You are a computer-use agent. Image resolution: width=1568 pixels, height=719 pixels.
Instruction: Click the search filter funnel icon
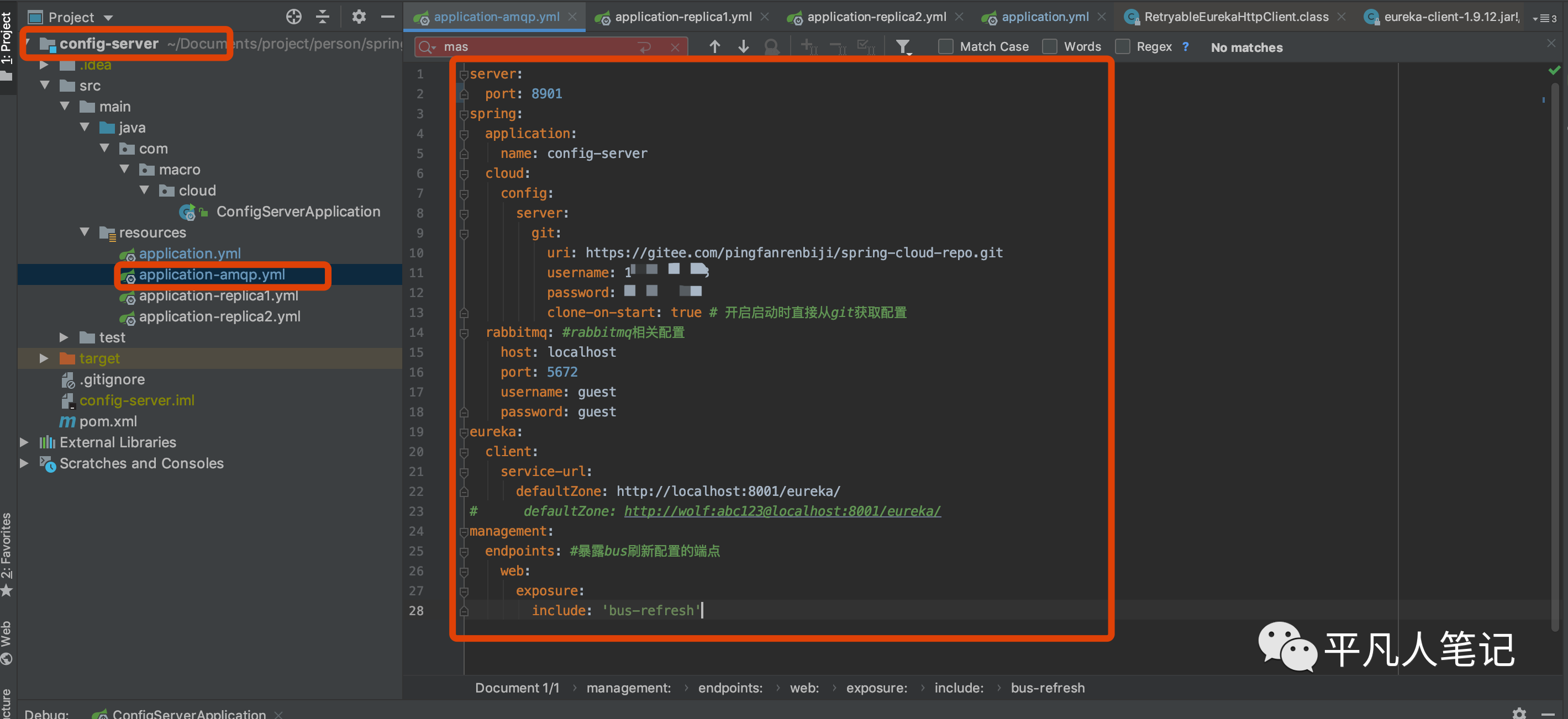(903, 47)
